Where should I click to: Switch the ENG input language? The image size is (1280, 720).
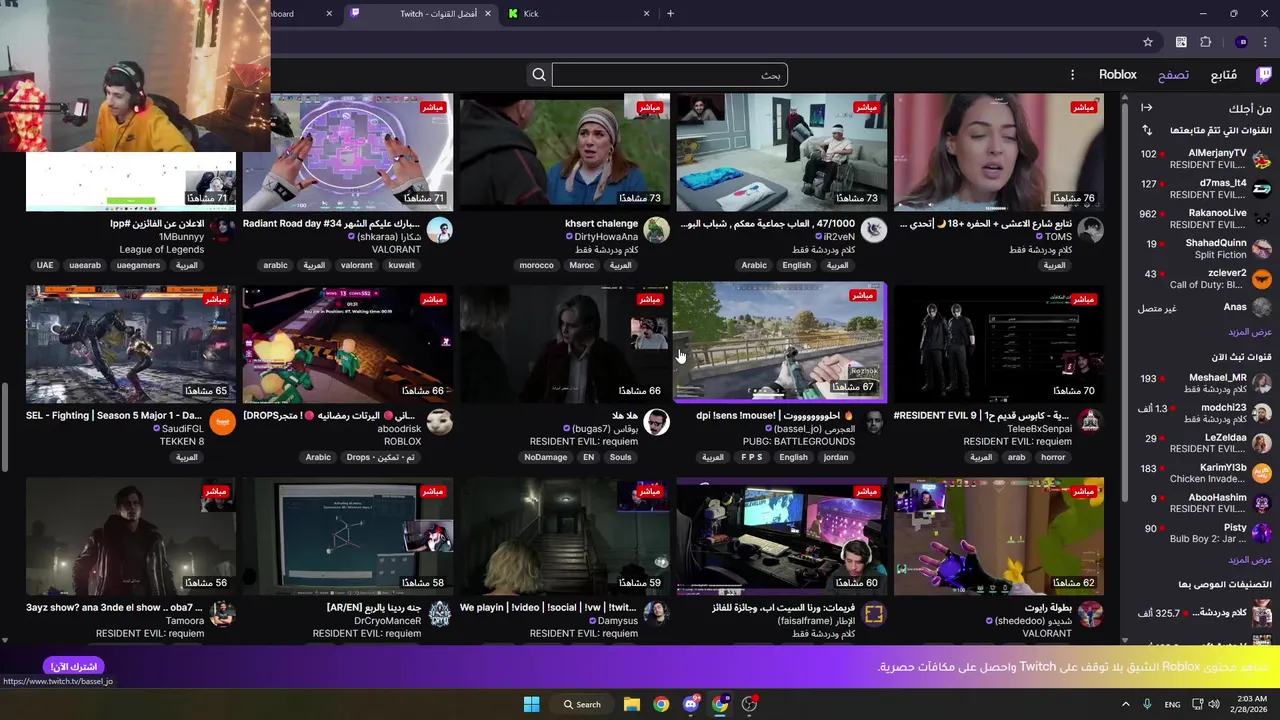point(1172,704)
